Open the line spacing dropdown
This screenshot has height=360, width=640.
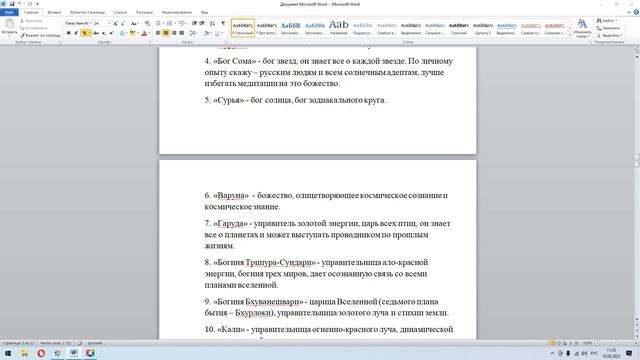(193, 33)
